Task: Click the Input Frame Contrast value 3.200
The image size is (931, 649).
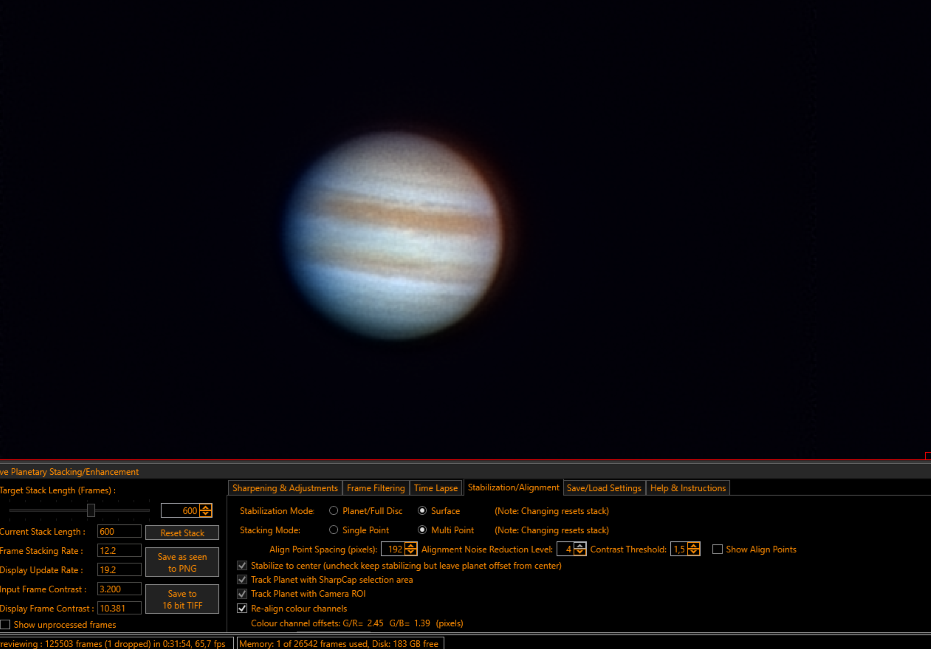Action: click(x=119, y=589)
